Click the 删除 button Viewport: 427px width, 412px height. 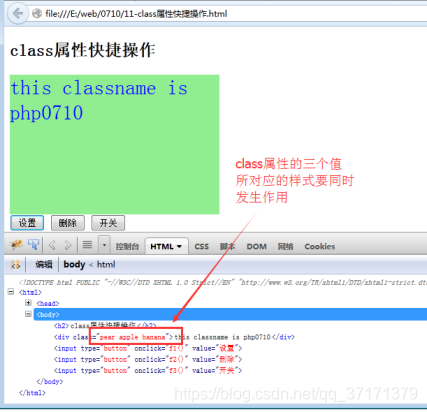pos(68,223)
